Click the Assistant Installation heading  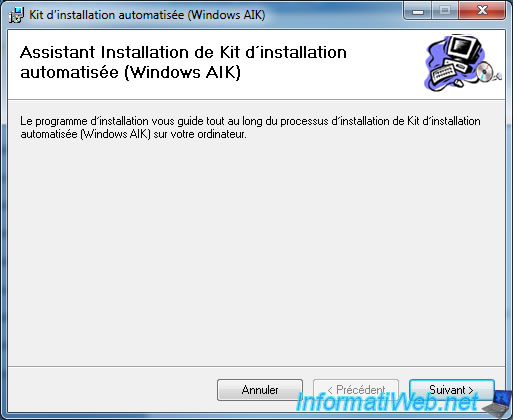pos(183,62)
